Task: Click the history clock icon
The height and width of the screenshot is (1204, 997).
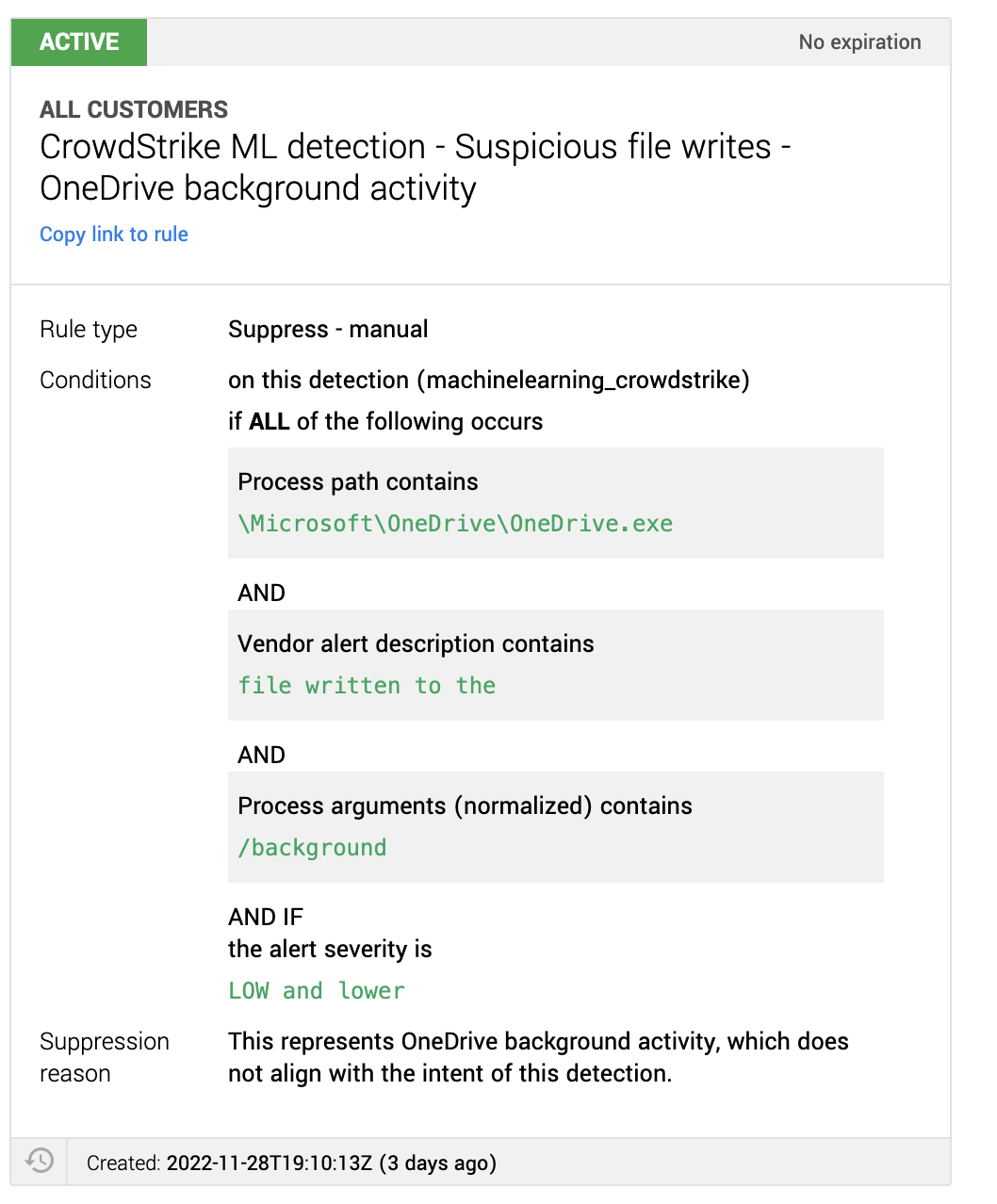Action: pyautogui.click(x=40, y=1161)
